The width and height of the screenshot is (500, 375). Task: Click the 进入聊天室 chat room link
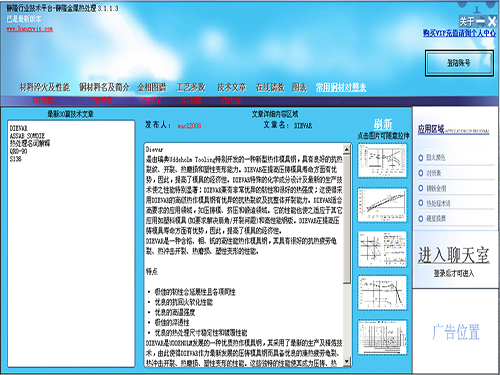454,255
